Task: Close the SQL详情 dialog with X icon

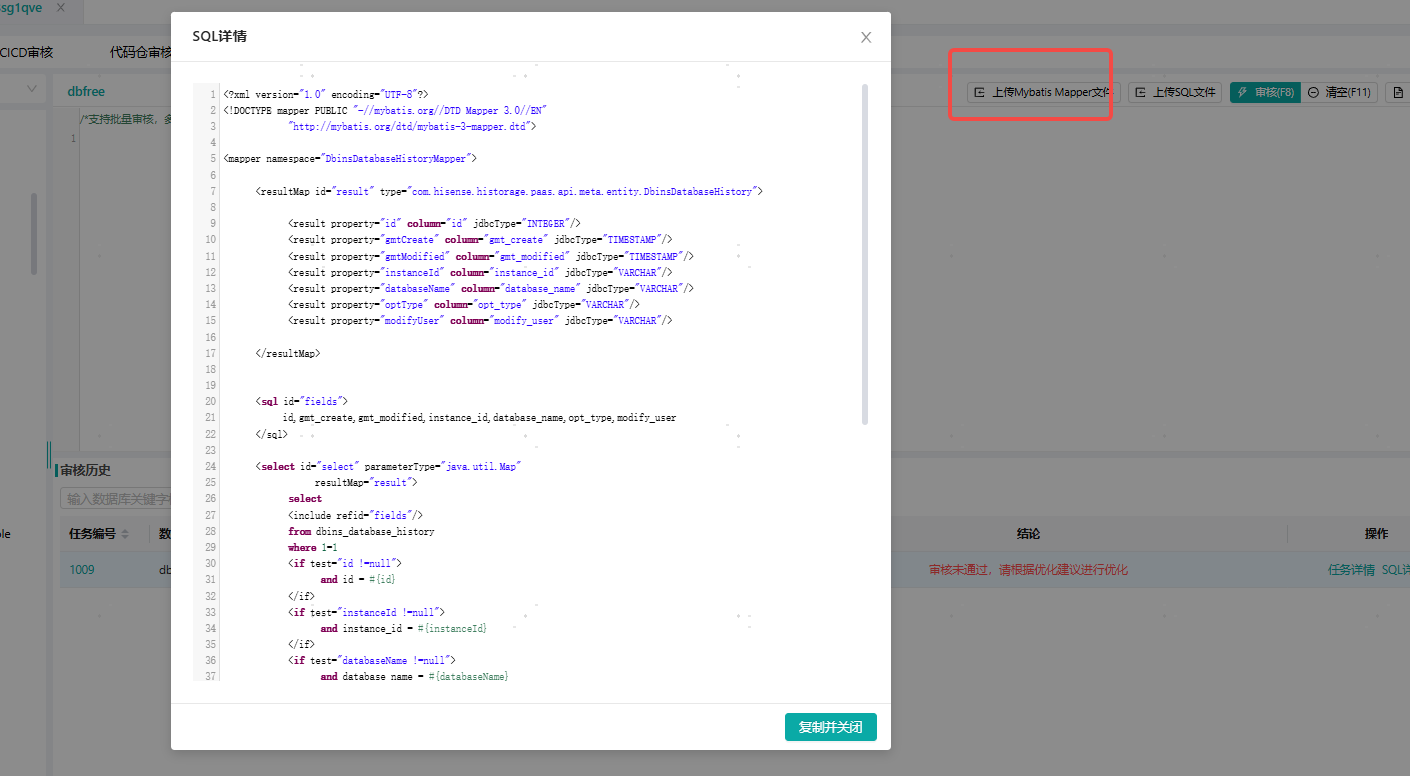Action: tap(866, 37)
